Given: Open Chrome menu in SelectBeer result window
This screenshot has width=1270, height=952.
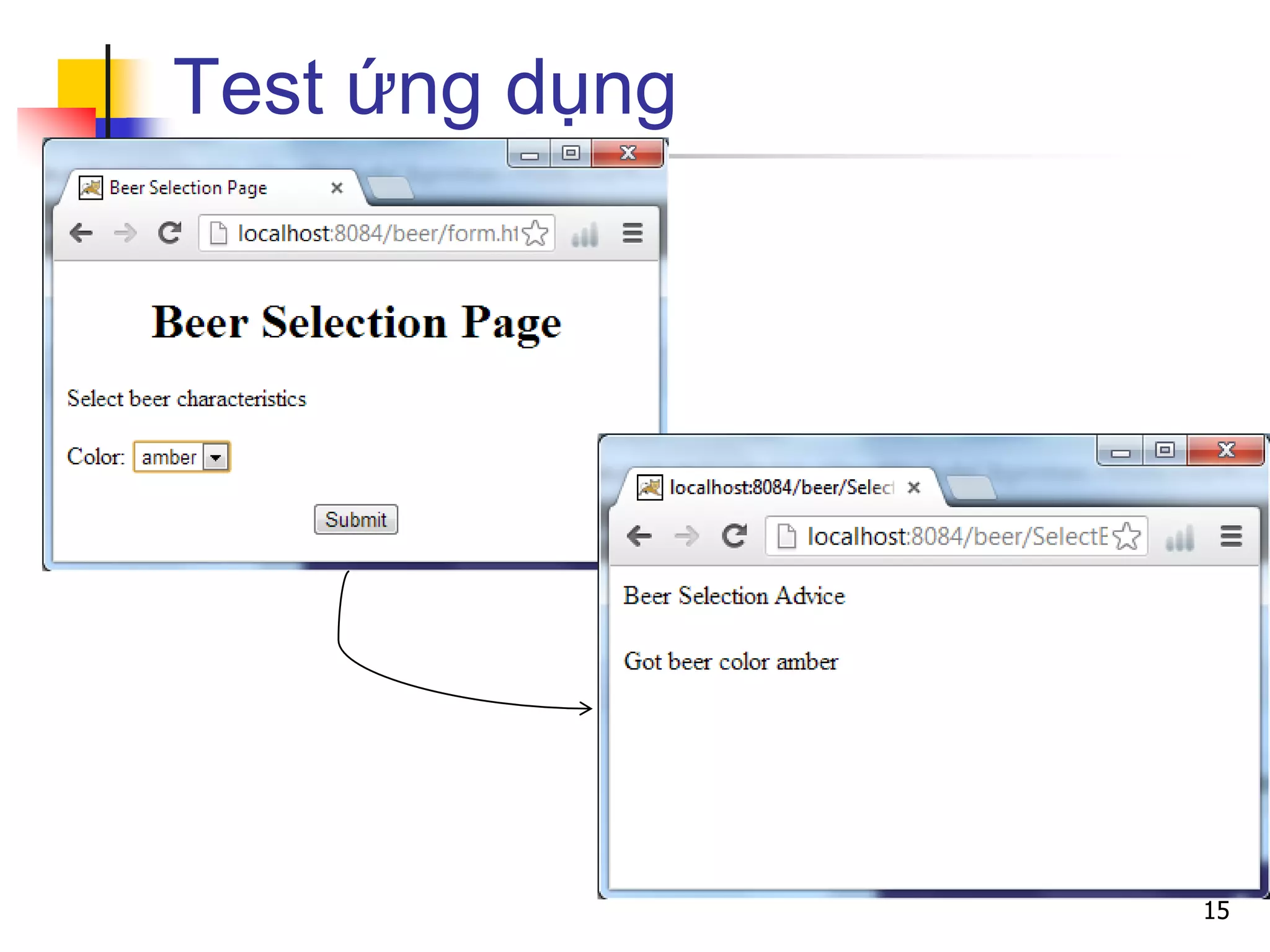Looking at the screenshot, I should point(1232,536).
